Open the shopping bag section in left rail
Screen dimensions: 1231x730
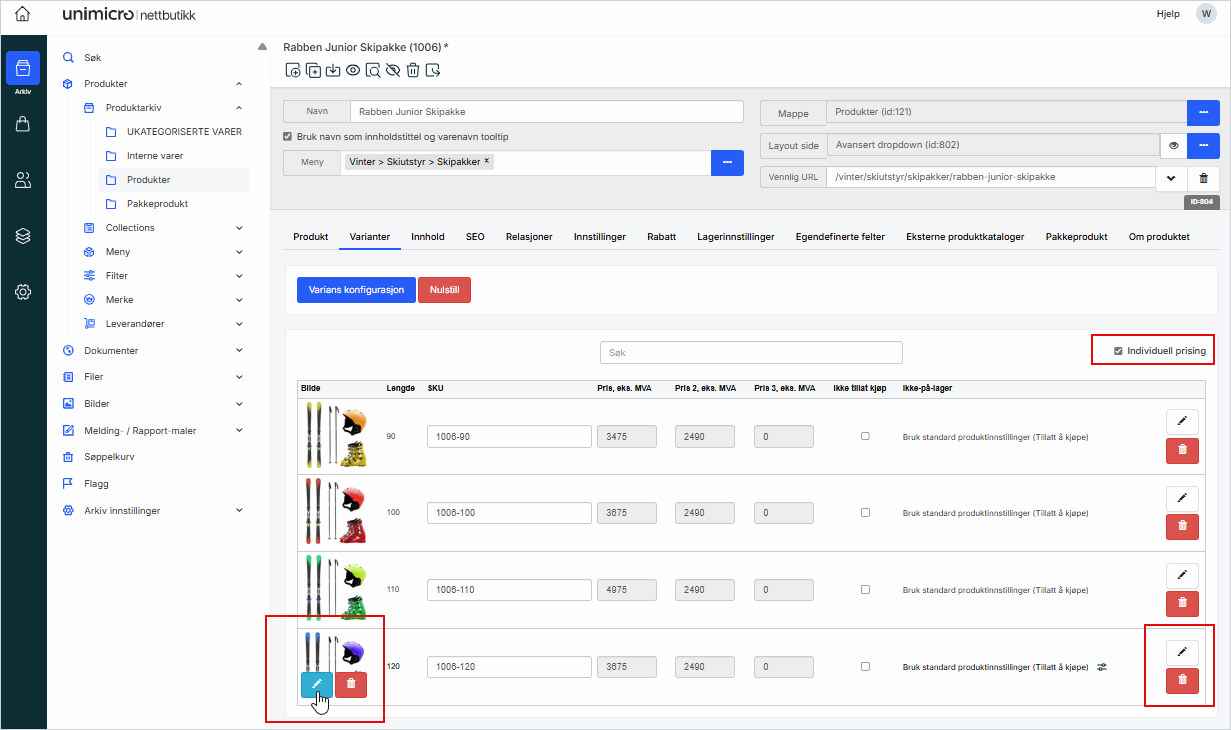tap(23, 124)
